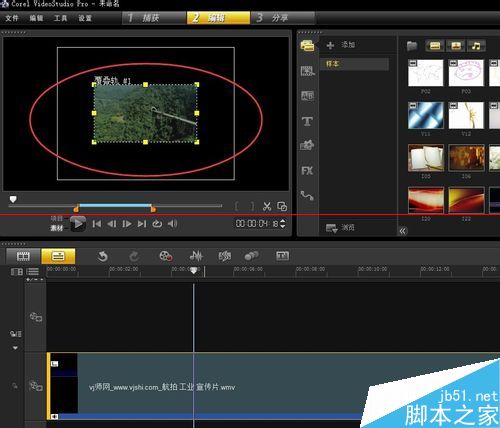Open the FX filter library
The width and height of the screenshot is (500, 428).
tap(307, 171)
